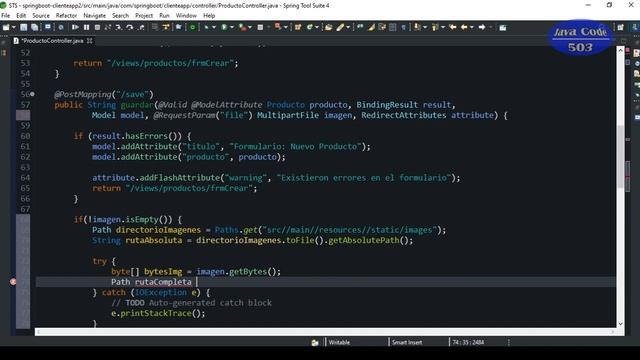Open the Project menu
Image resolution: width=640 pixels, height=360 pixels.
click(144, 16)
